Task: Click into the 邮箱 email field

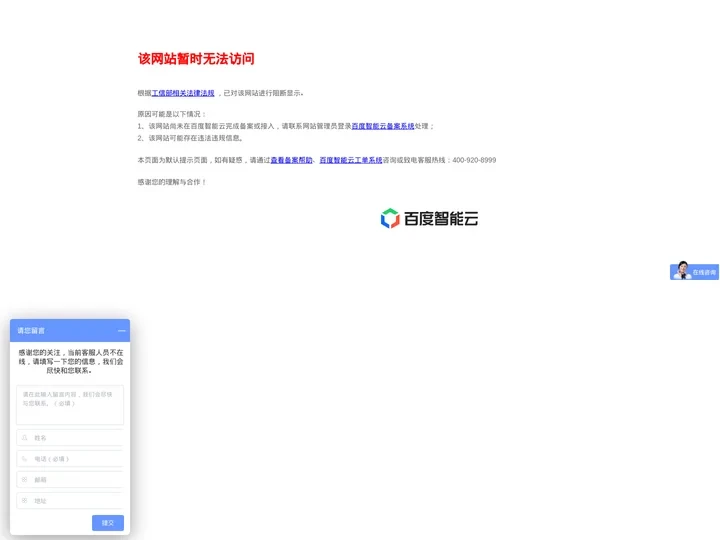Action: (x=70, y=479)
